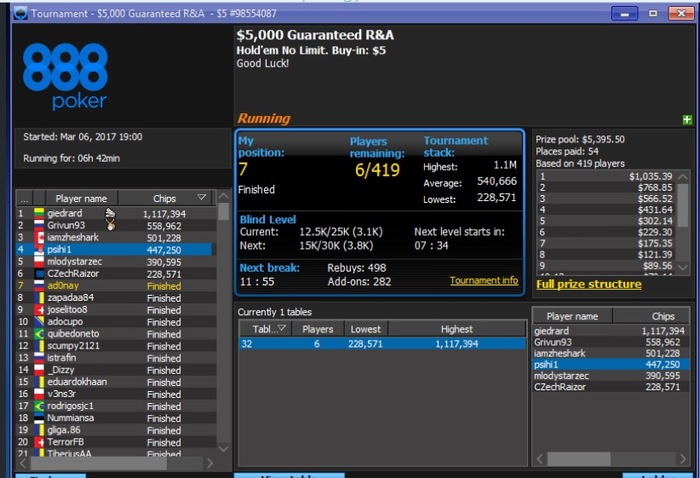Viewport: 700px width, 478px height.
Task: Click player list scroll down arrow
Action: pos(224,449)
